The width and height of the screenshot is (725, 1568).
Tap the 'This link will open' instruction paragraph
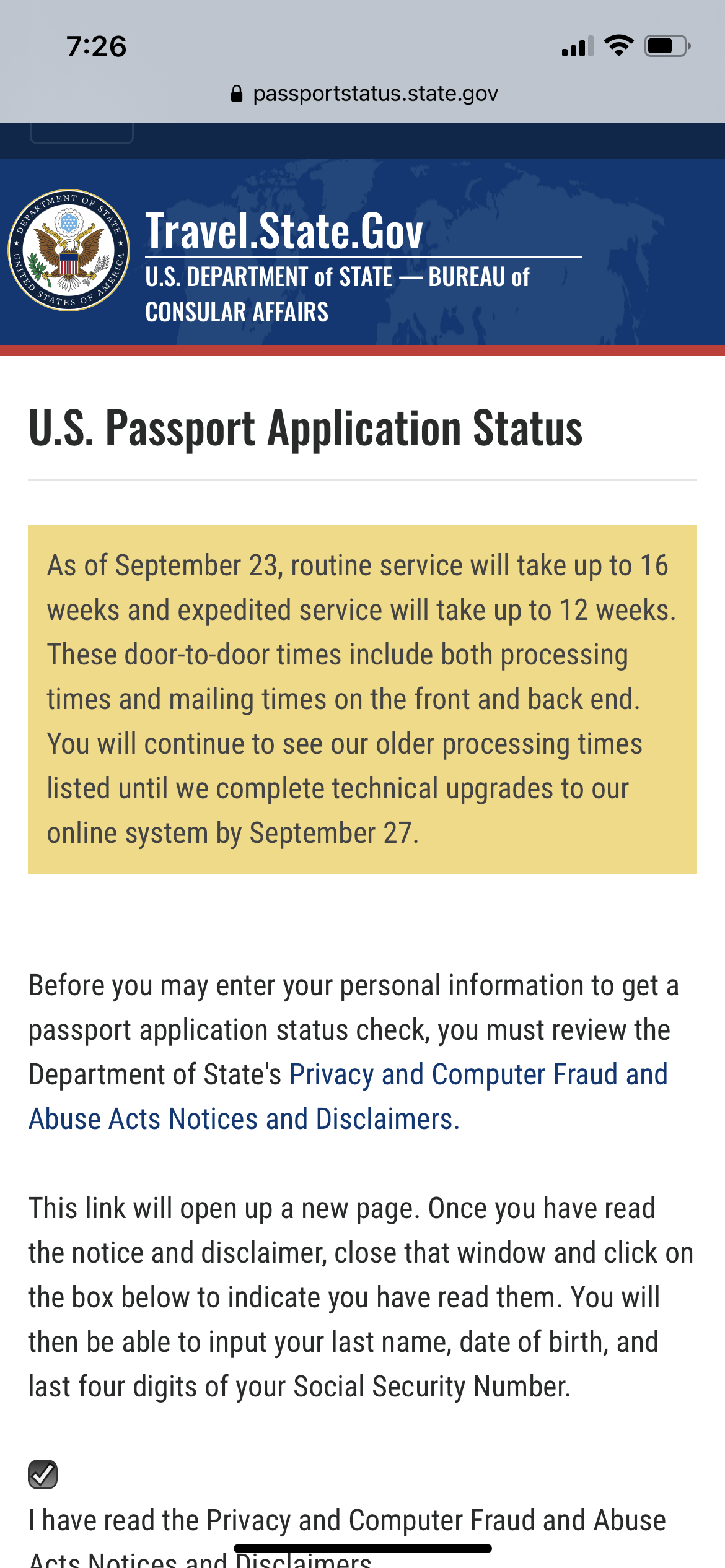(x=361, y=1297)
